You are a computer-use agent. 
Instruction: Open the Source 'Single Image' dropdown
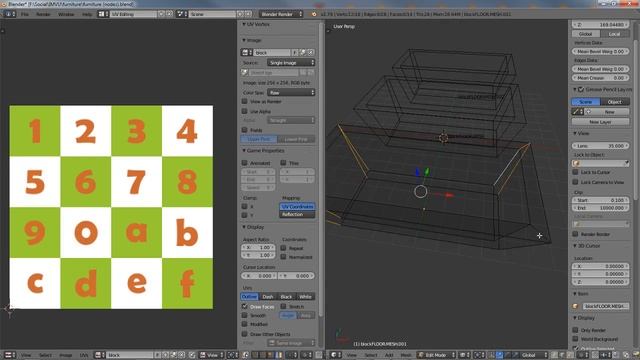291,63
